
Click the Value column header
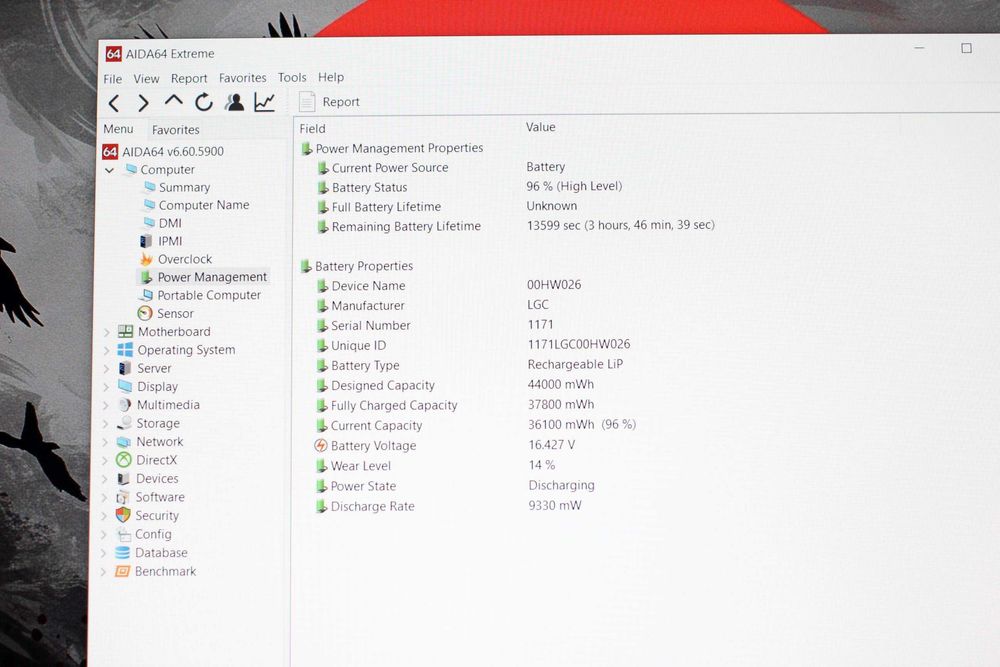(541, 127)
